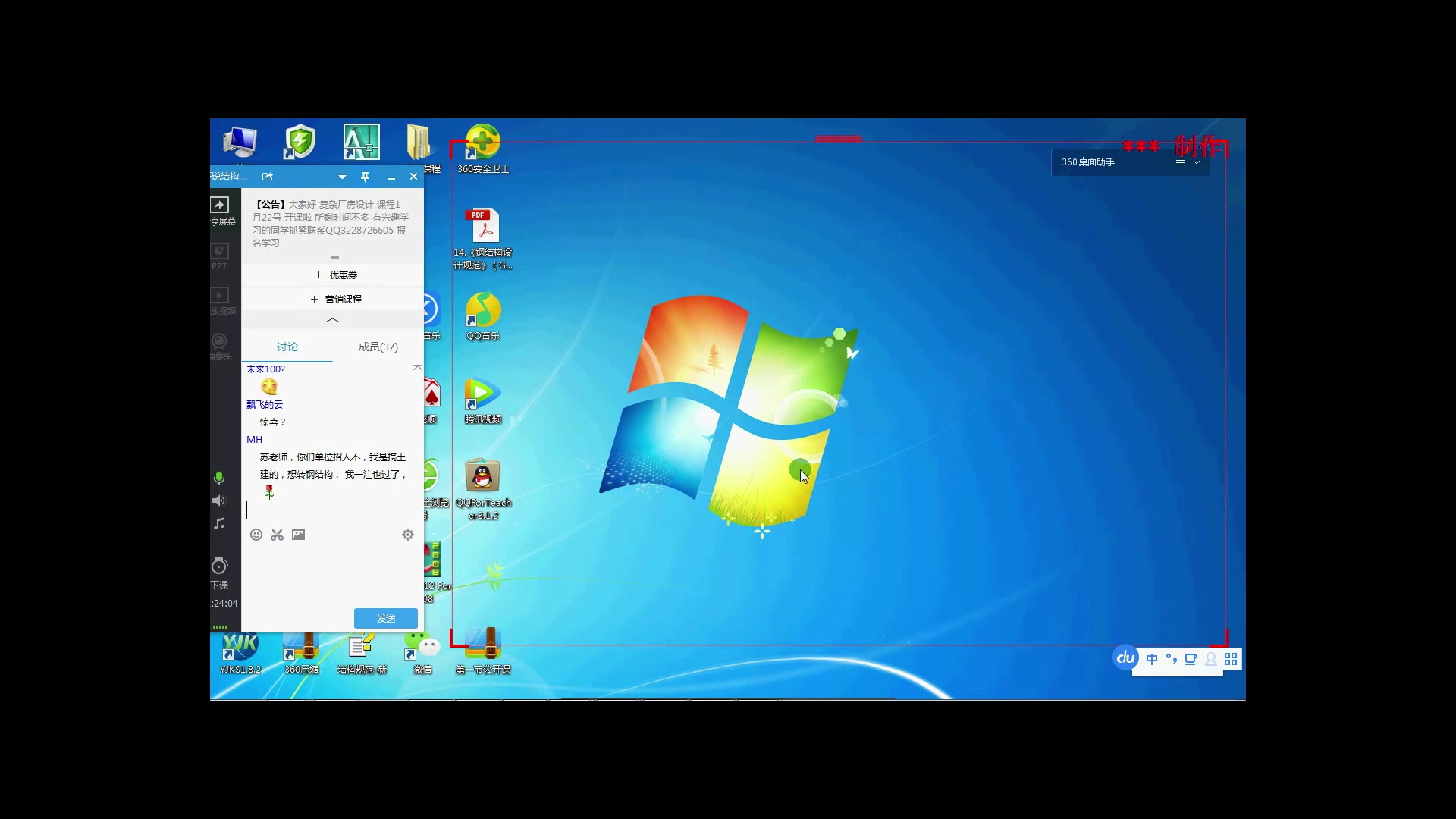Open chat settings gear icon
The width and height of the screenshot is (1456, 819).
[408, 535]
